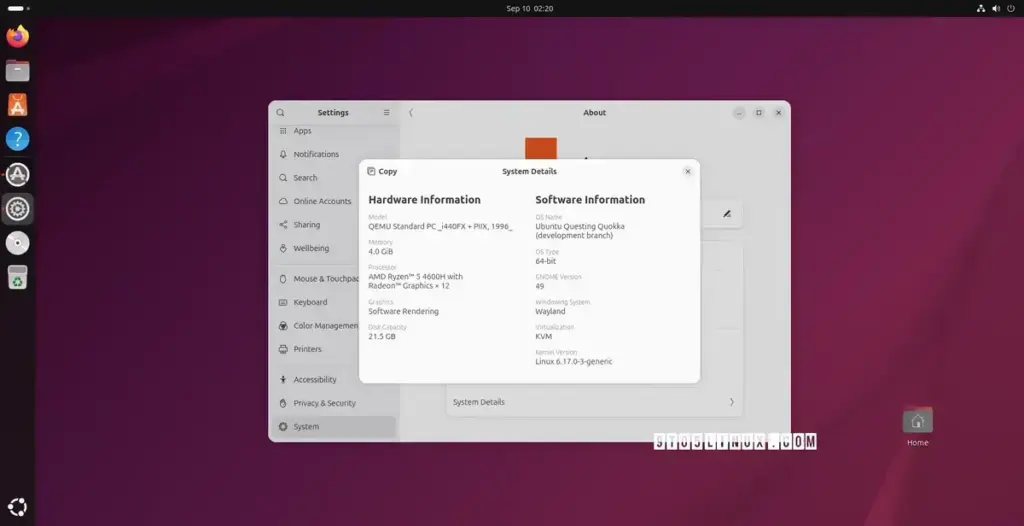Expand the System Details row chevron
Image resolution: width=1024 pixels, height=526 pixels.
731,402
